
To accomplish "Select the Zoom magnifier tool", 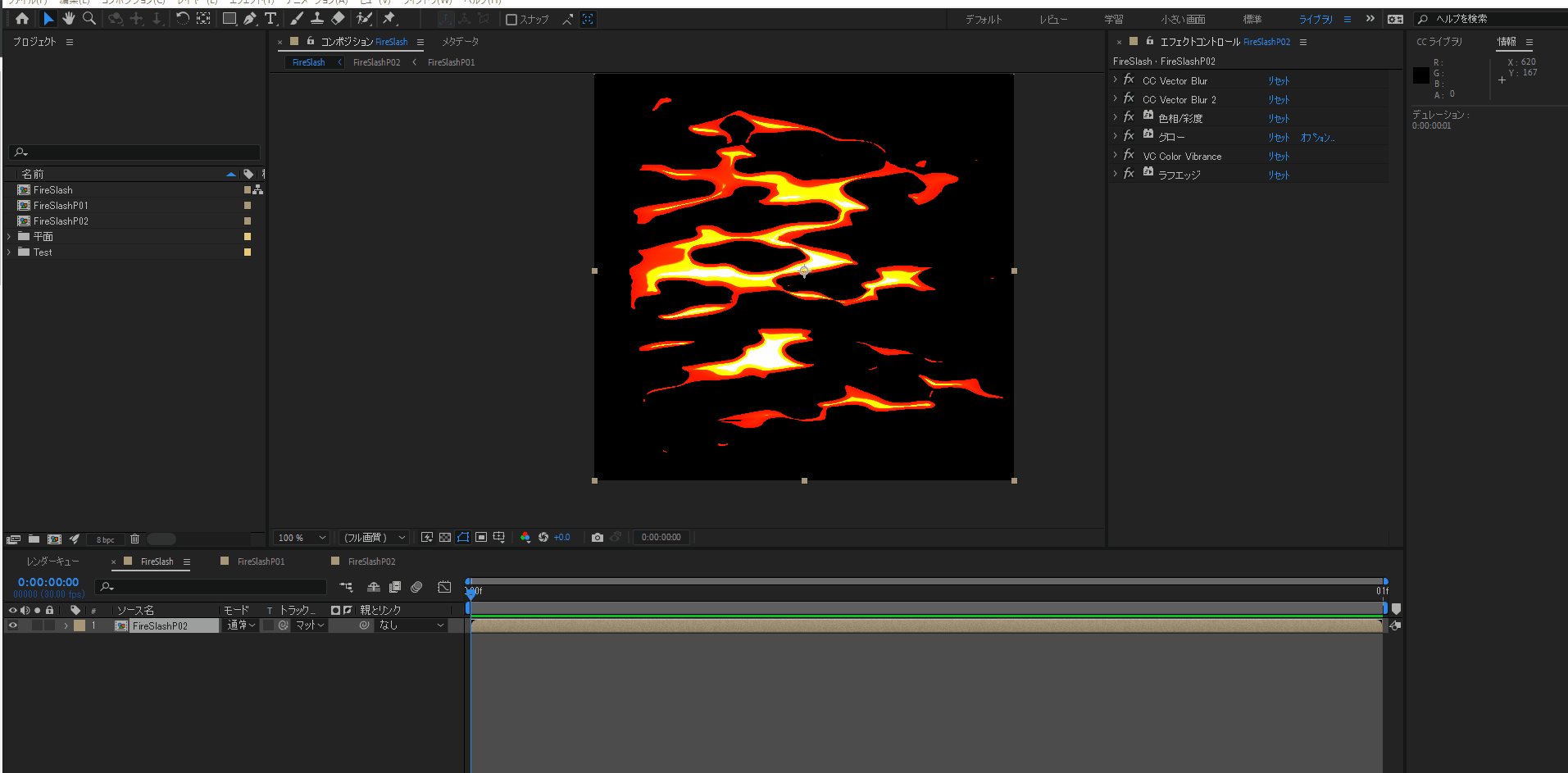I will pos(89,19).
